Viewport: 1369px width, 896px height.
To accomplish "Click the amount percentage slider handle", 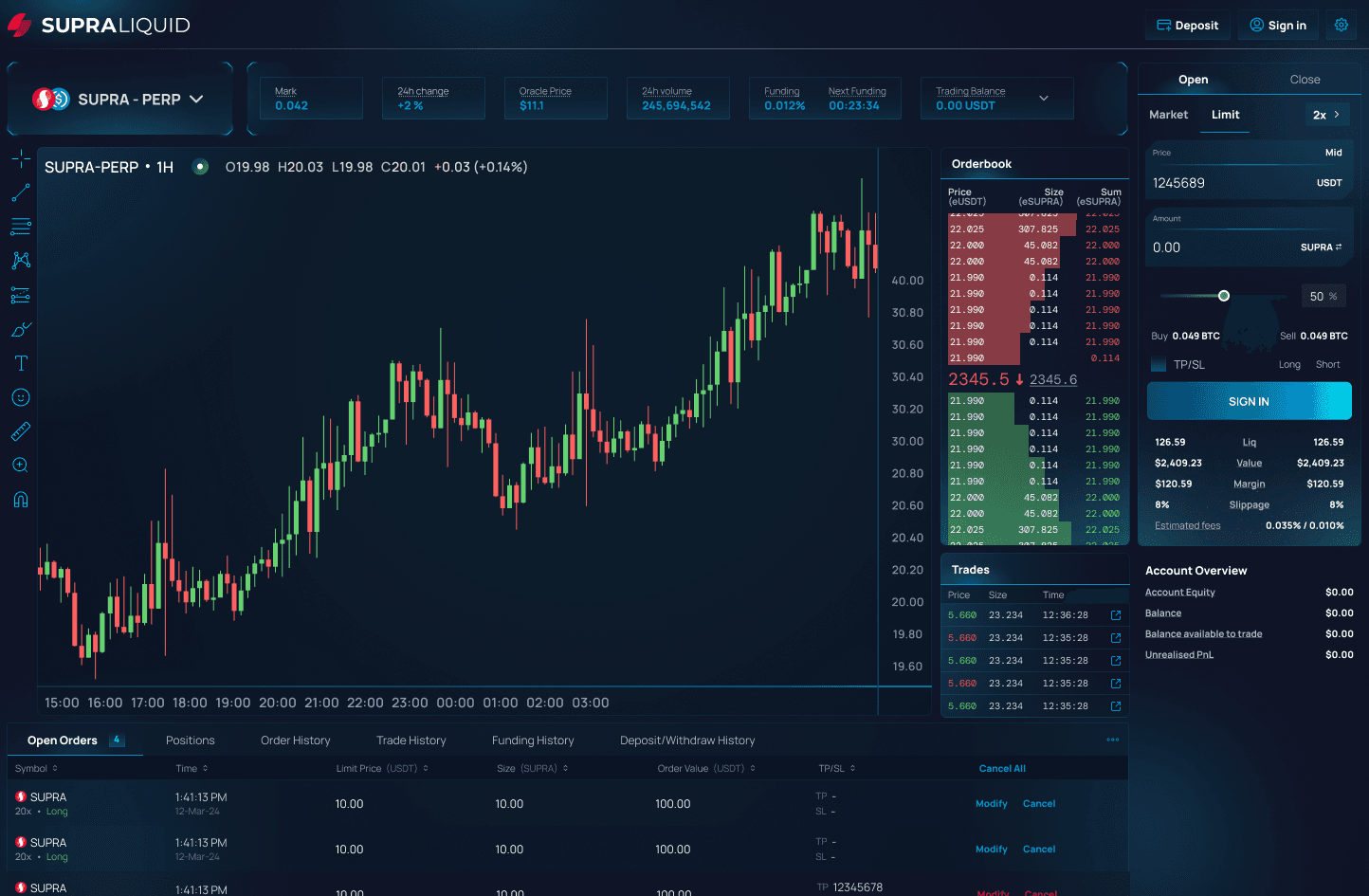I will coord(1224,296).
